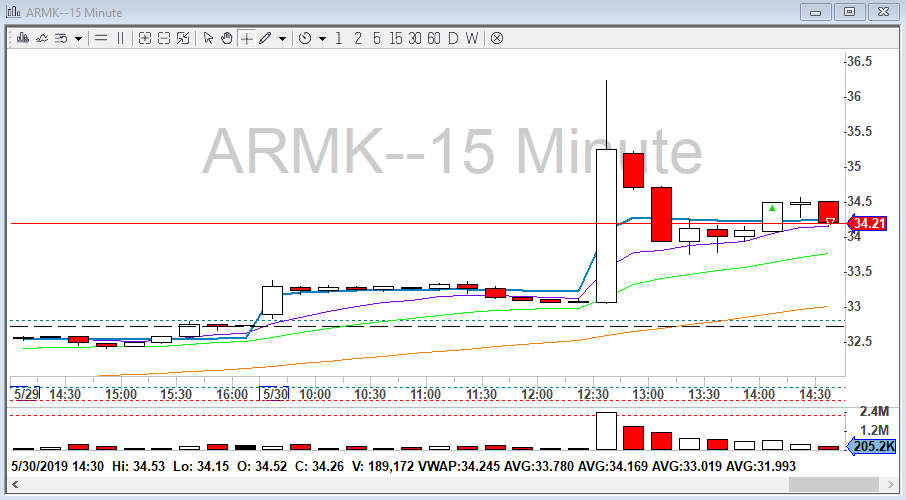Click the candlestick chart type icon

pos(23,38)
